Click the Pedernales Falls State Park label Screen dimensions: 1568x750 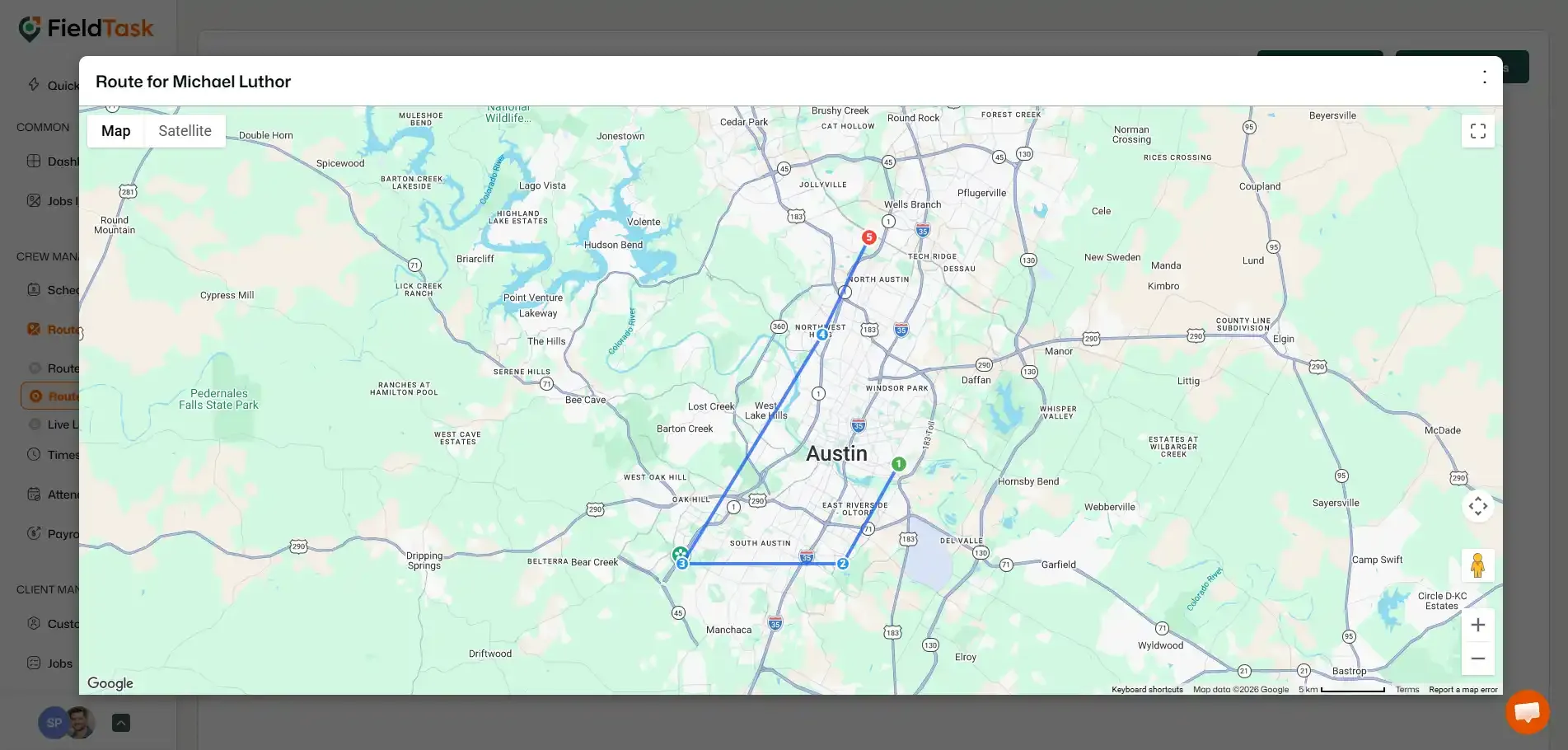[218, 399]
